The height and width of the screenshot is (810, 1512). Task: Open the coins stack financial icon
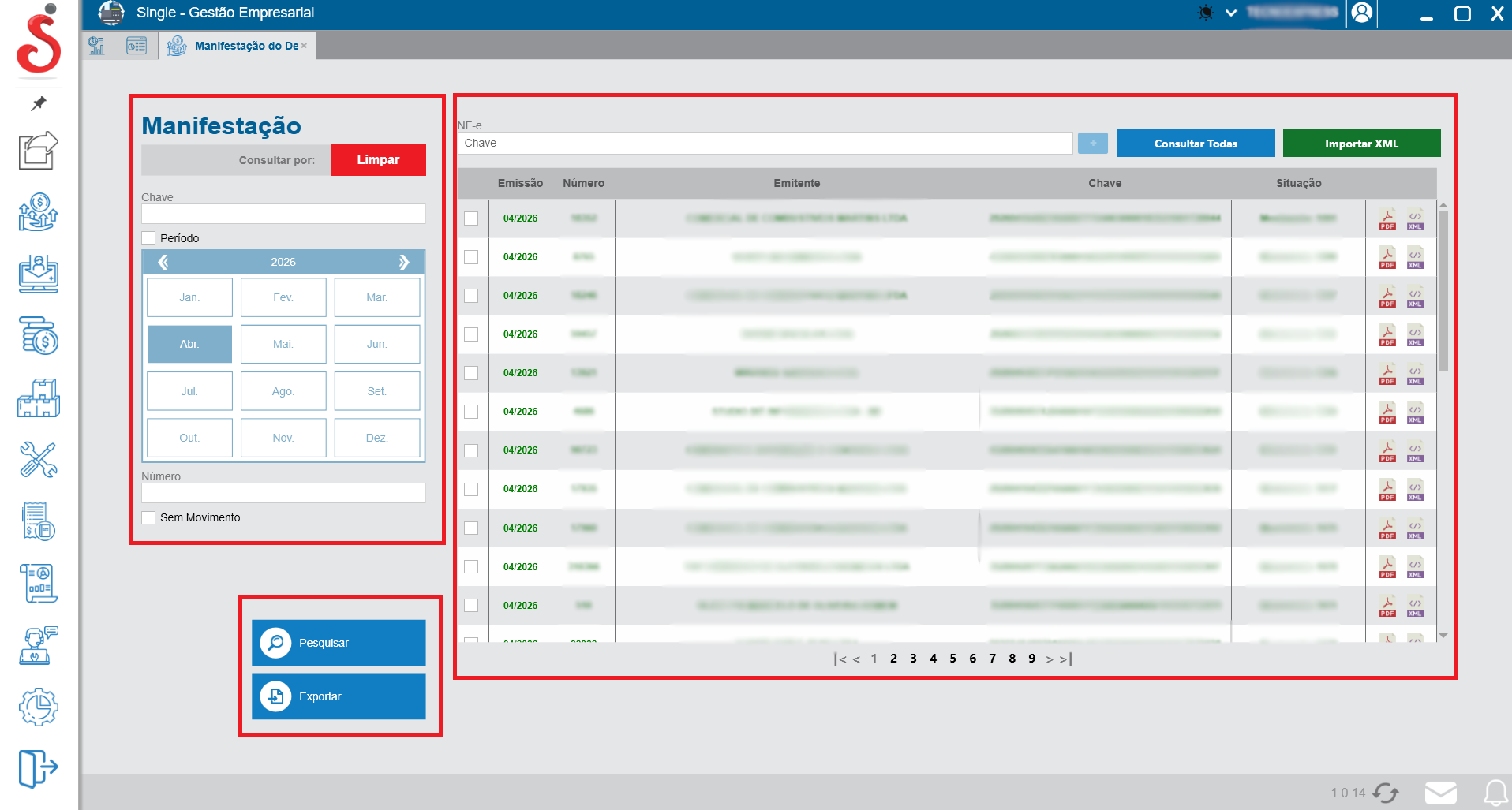point(38,337)
